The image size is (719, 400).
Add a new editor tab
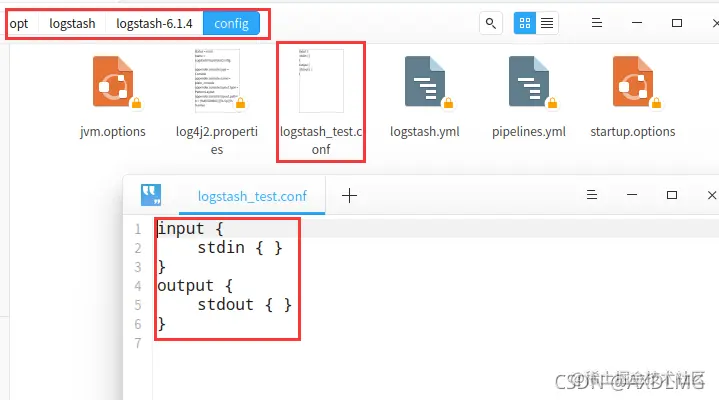349,195
